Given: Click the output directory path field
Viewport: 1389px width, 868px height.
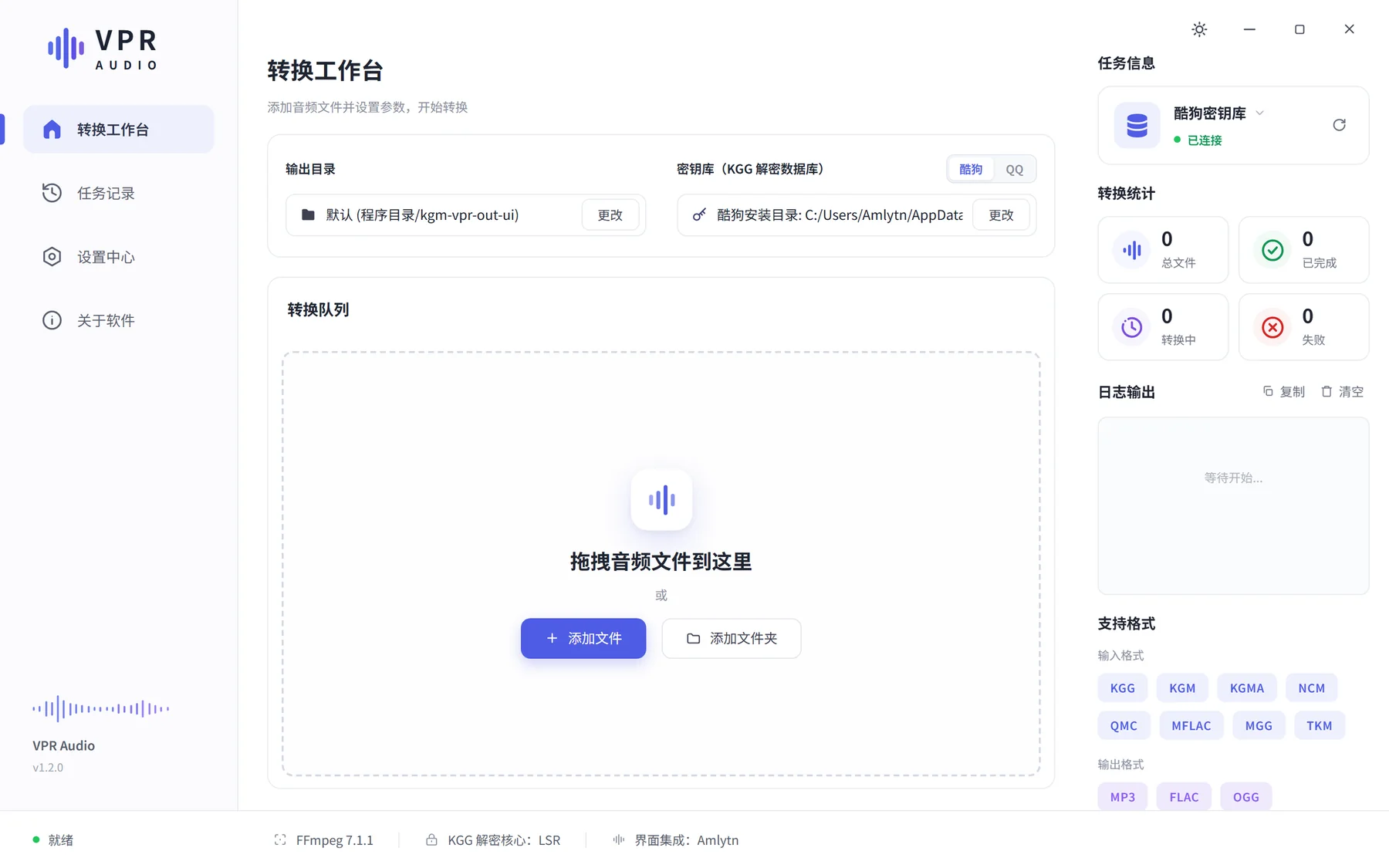Looking at the screenshot, I should tap(465, 214).
